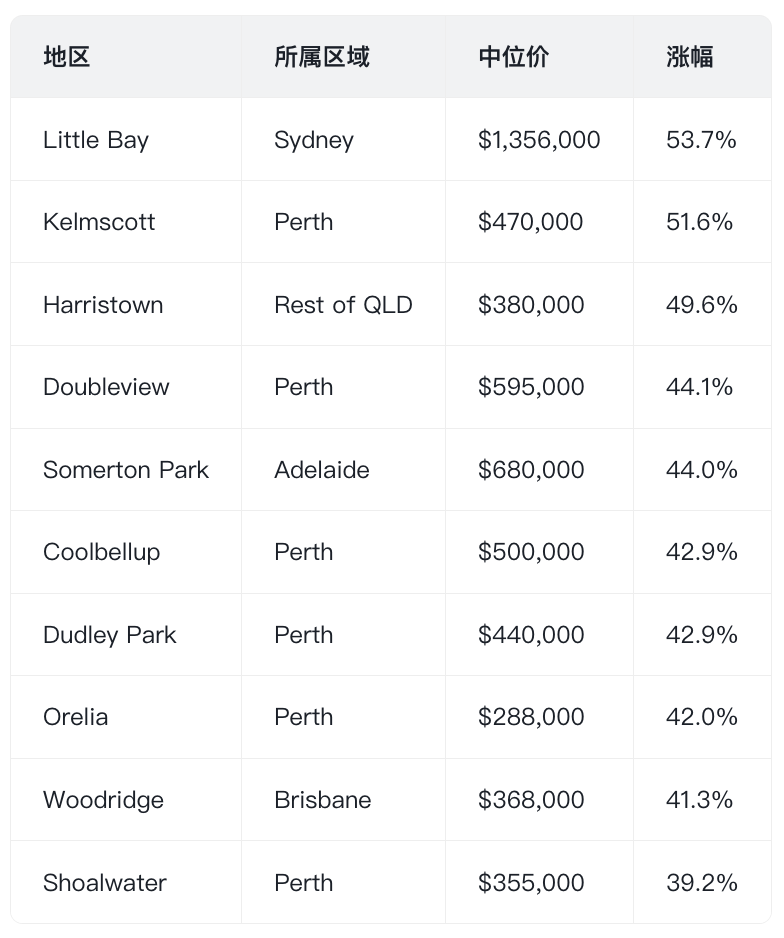Click the Harristown row name

click(103, 305)
